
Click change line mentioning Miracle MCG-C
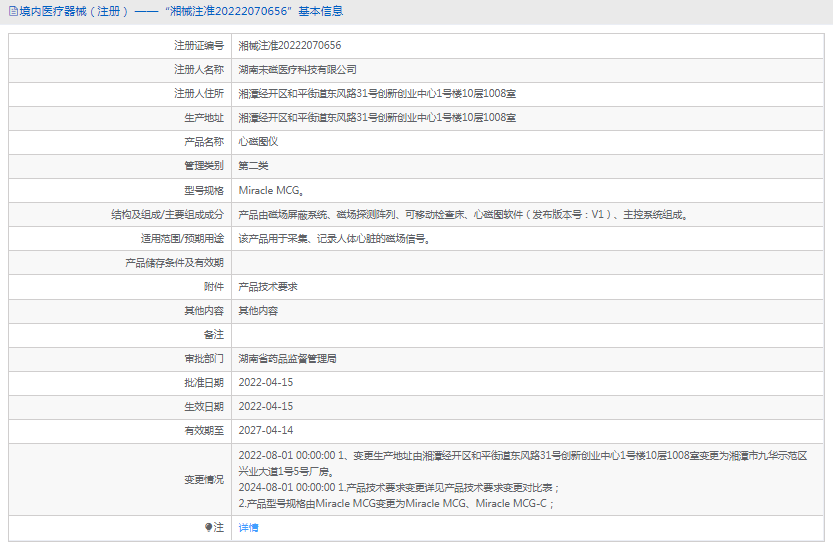[x=396, y=503]
